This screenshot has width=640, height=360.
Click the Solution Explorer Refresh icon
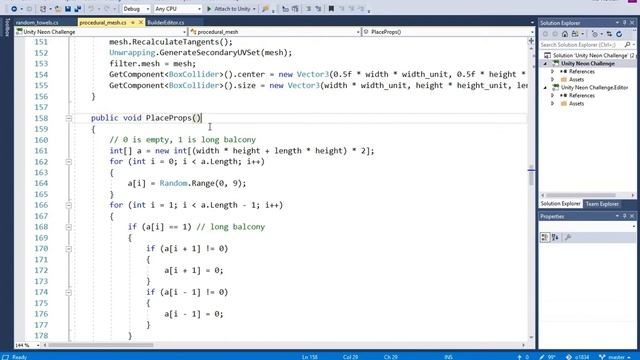coord(619,34)
